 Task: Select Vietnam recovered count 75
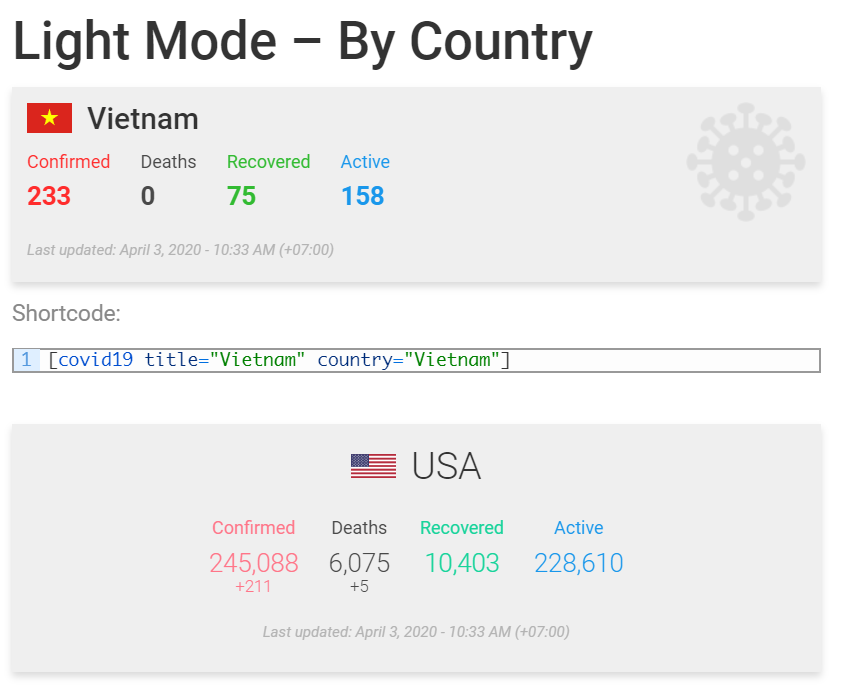[241, 196]
